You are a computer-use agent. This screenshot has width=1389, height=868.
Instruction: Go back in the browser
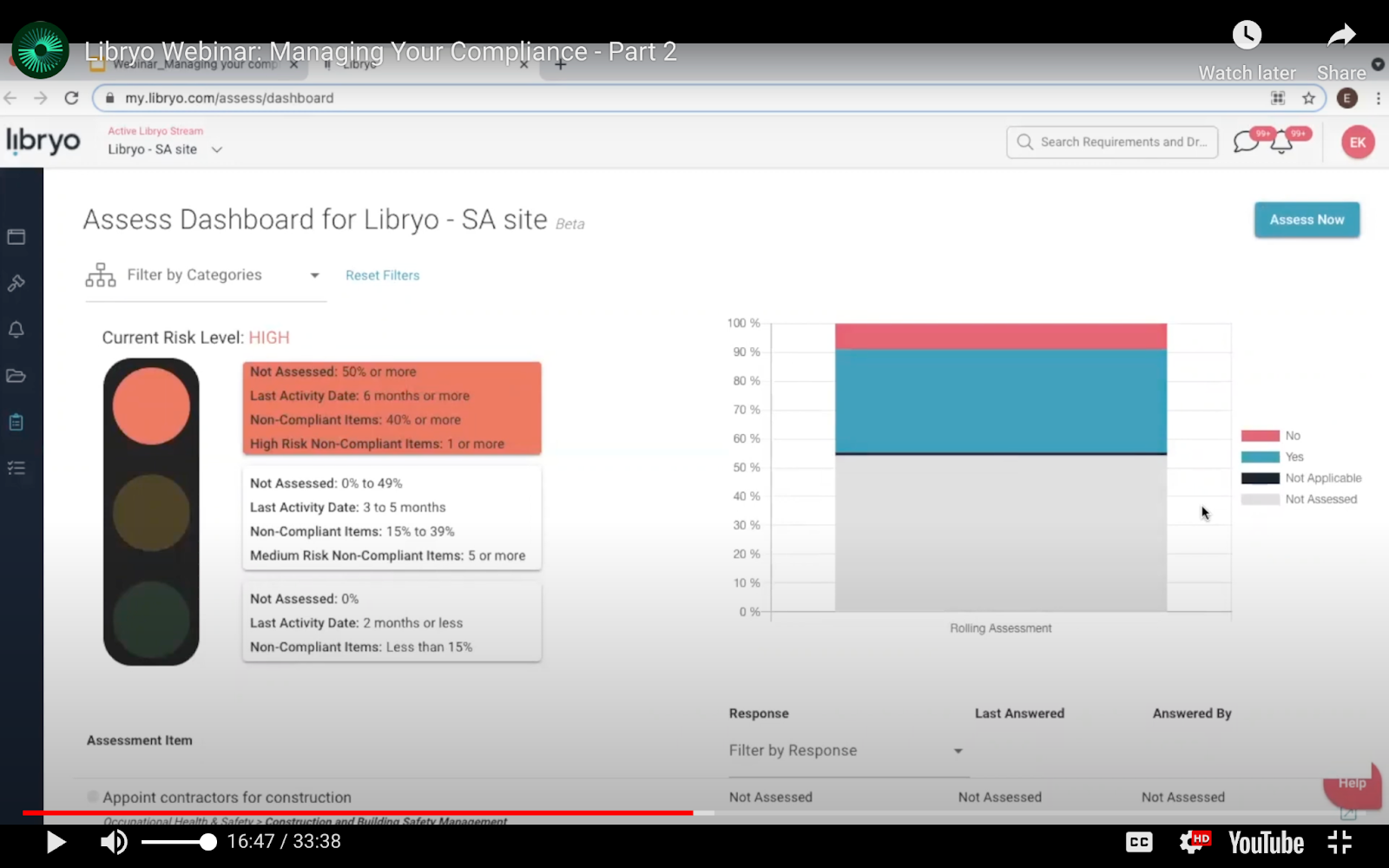pos(11,98)
